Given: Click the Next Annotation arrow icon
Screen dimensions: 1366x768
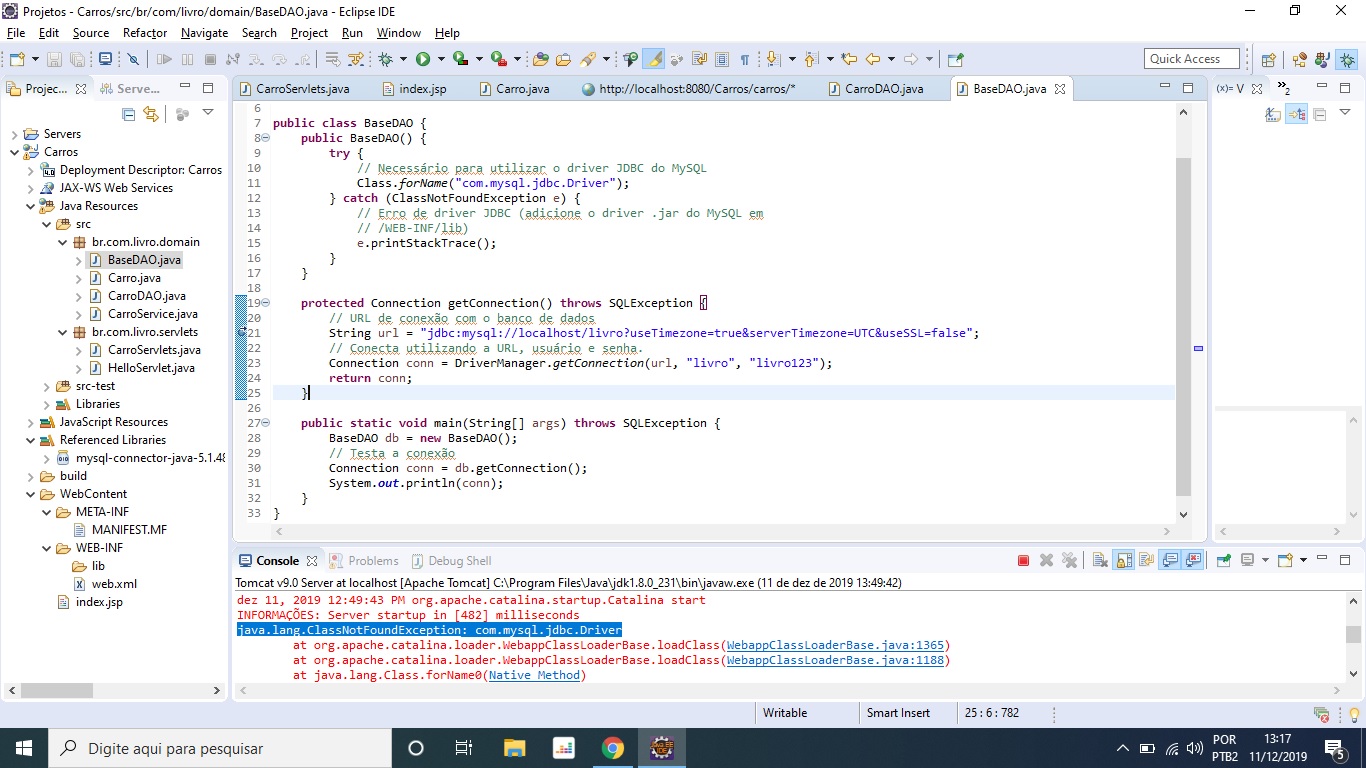Looking at the screenshot, I should [772, 59].
